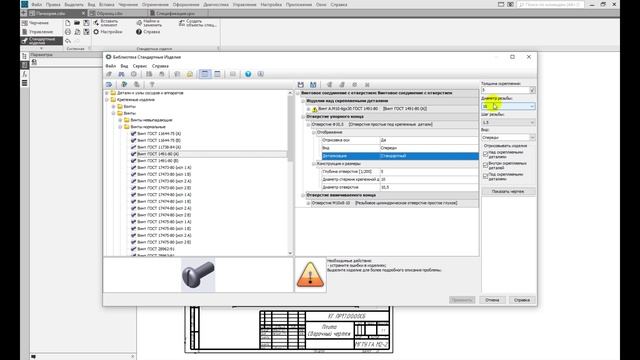The height and width of the screenshot is (360, 640).
Task: Click the Справка button at dialog bottom
Action: point(522,300)
